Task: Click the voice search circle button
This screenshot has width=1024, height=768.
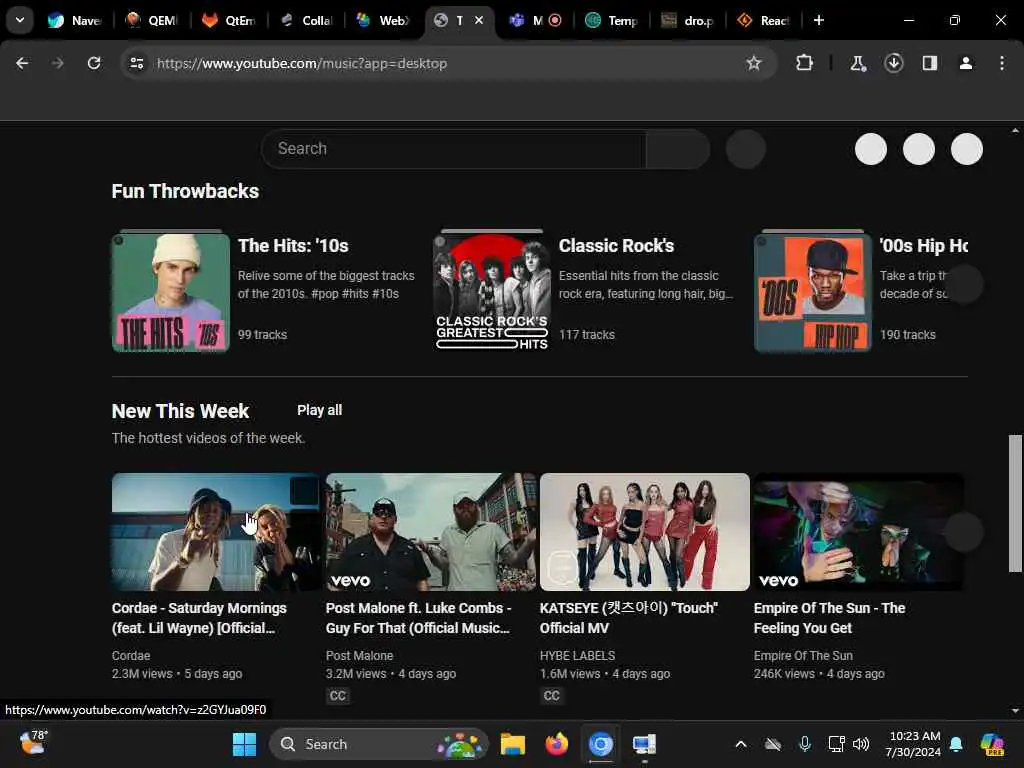Action: [x=746, y=149]
